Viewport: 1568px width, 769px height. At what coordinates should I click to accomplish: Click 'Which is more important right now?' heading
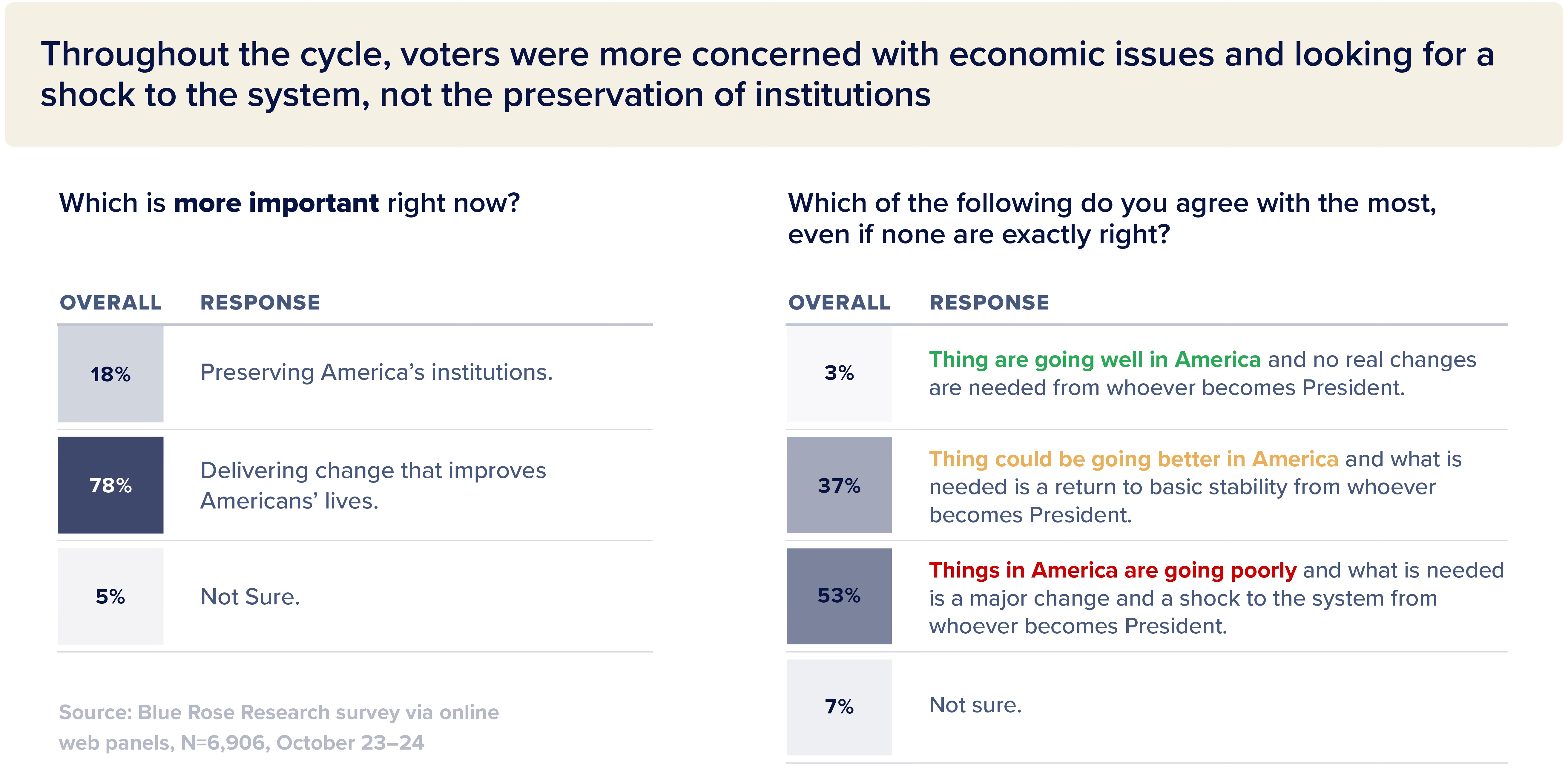coord(289,203)
